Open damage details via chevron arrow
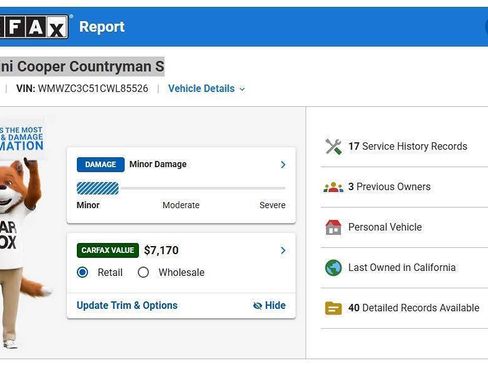 coord(283,164)
